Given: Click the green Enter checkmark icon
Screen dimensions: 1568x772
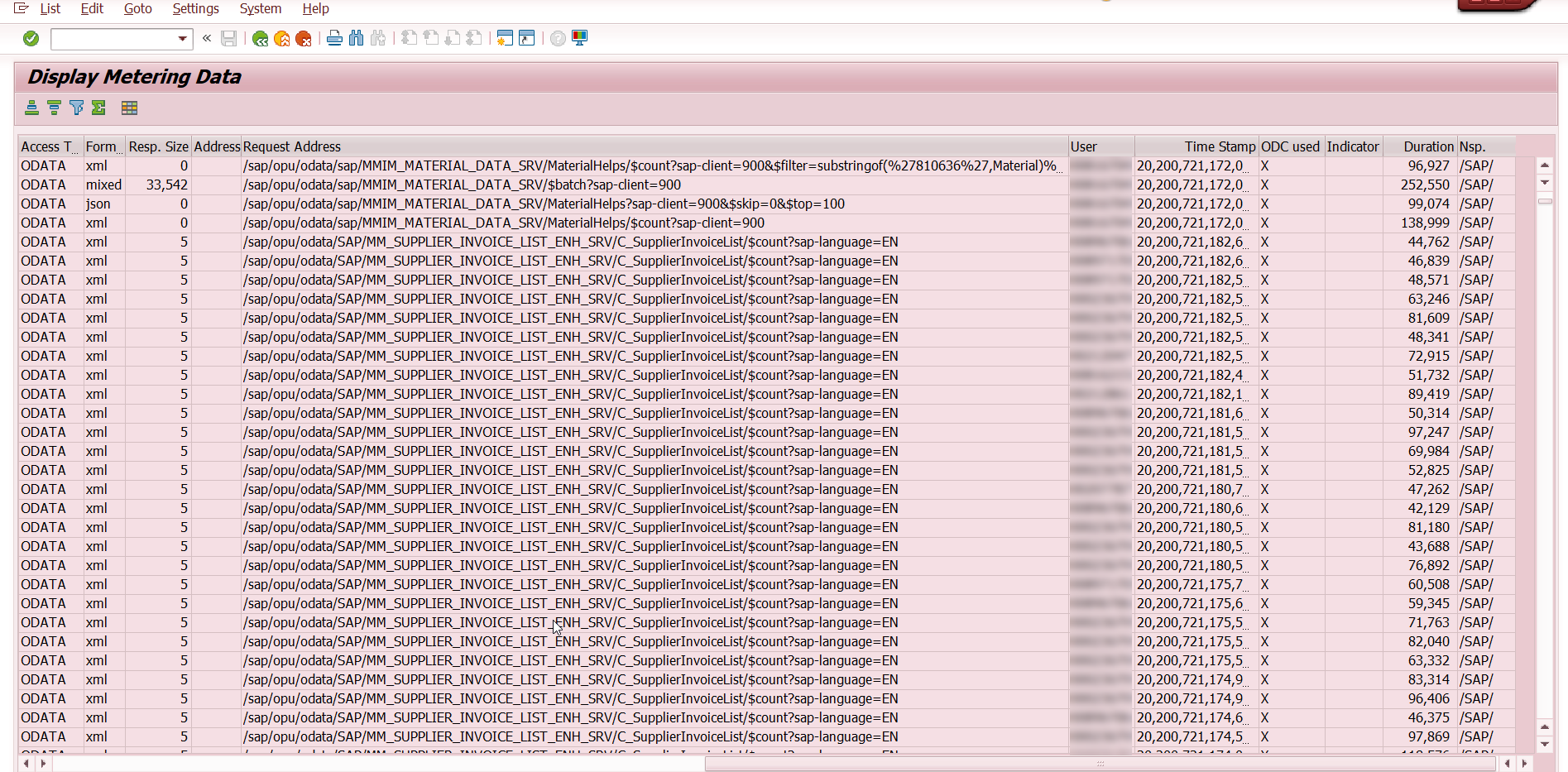Looking at the screenshot, I should coord(31,39).
